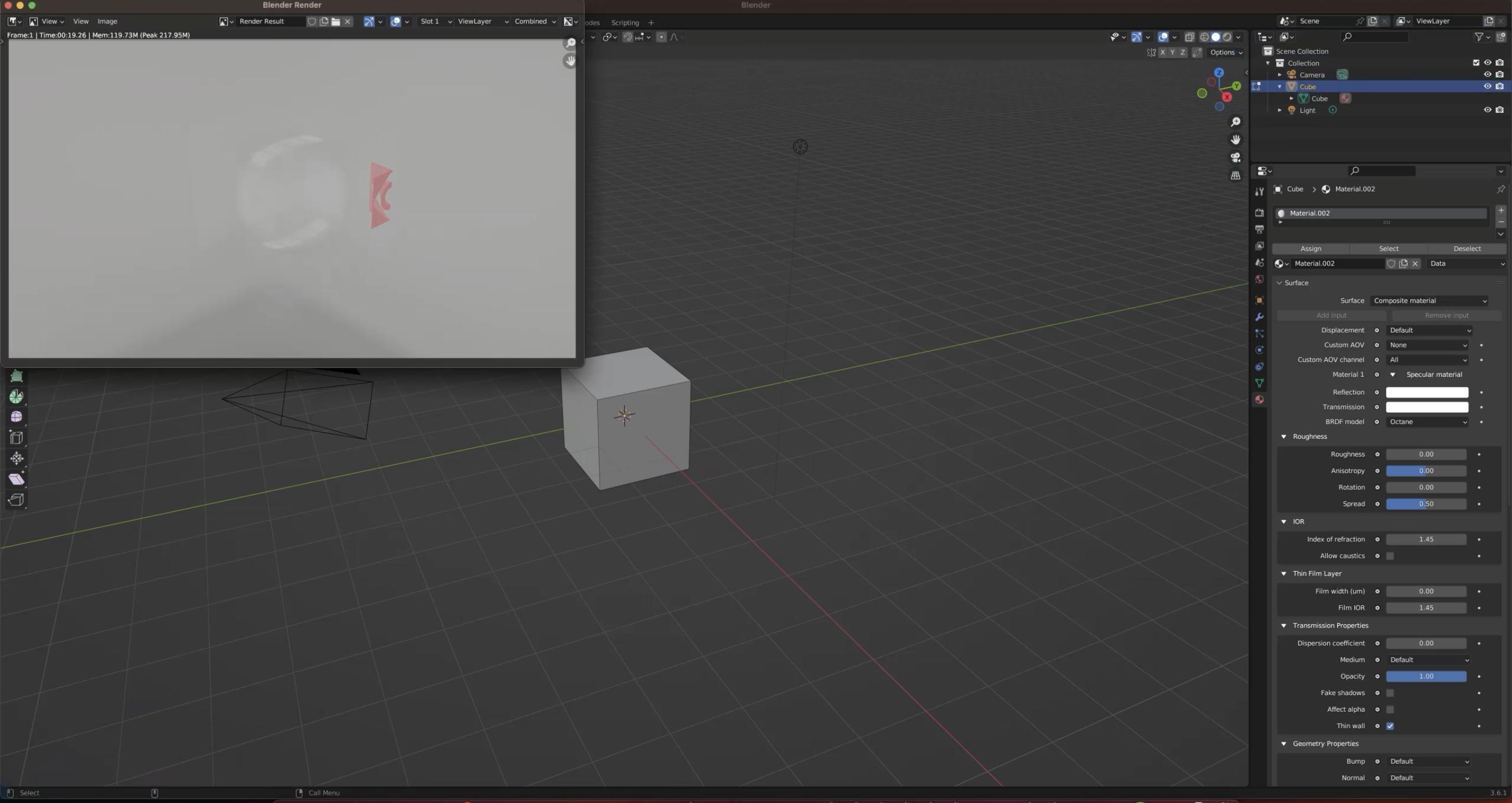
Task: Click the camera view icon in viewport
Action: click(x=1235, y=157)
